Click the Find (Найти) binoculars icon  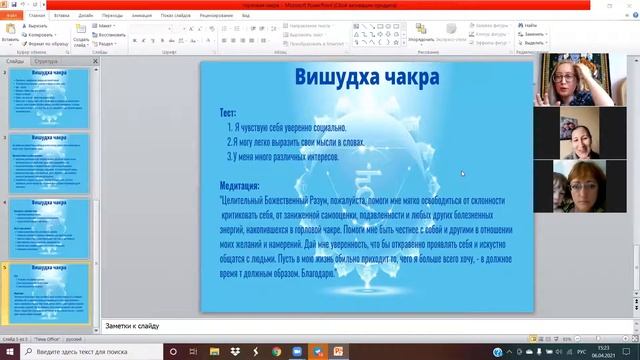pos(521,25)
